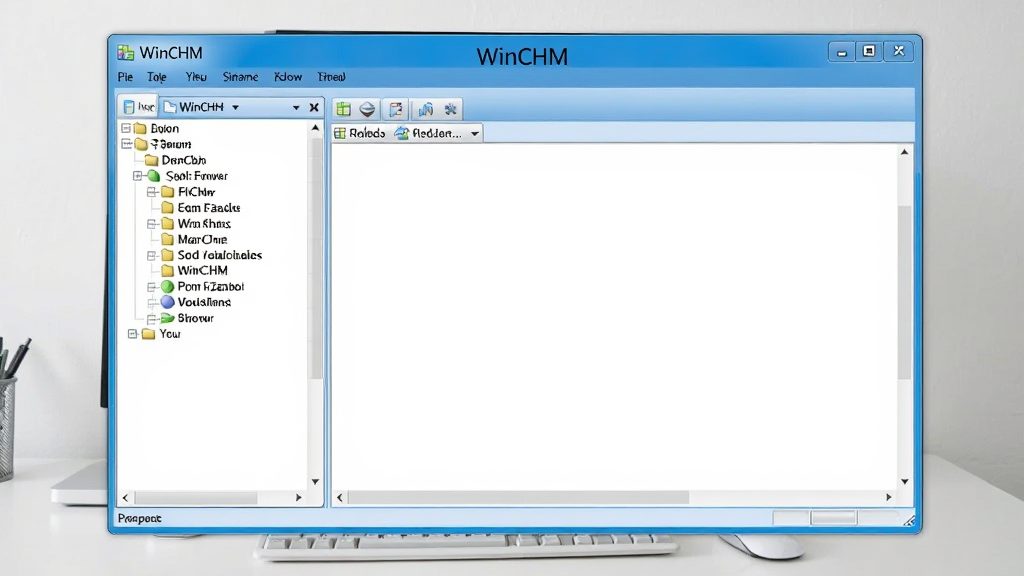The image size is (1024, 576).
Task: Collapse the FIChlw folder node
Action: tap(152, 192)
